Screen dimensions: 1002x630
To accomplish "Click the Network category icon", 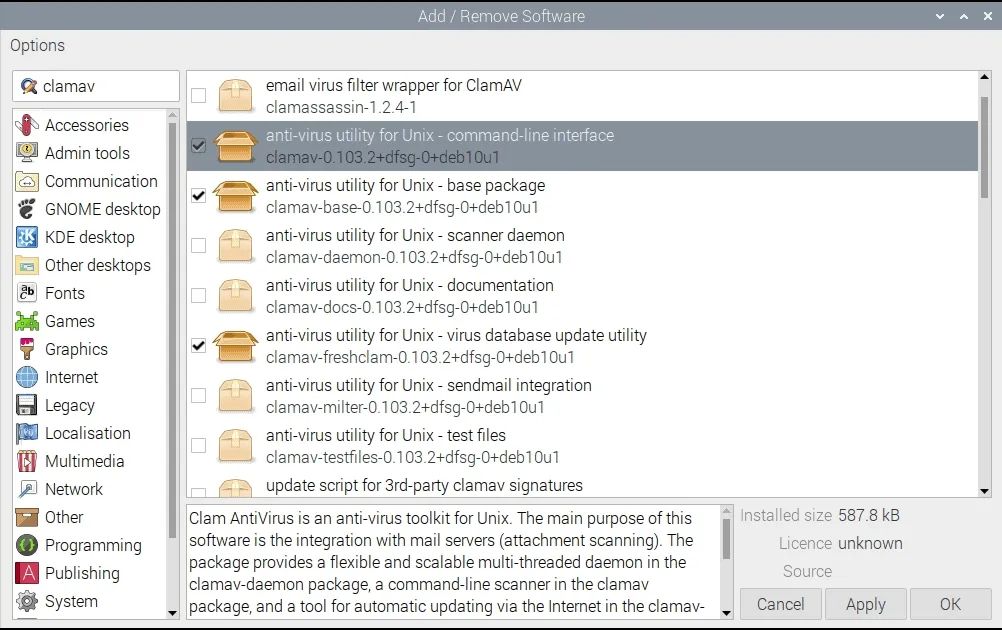I will tap(27, 489).
